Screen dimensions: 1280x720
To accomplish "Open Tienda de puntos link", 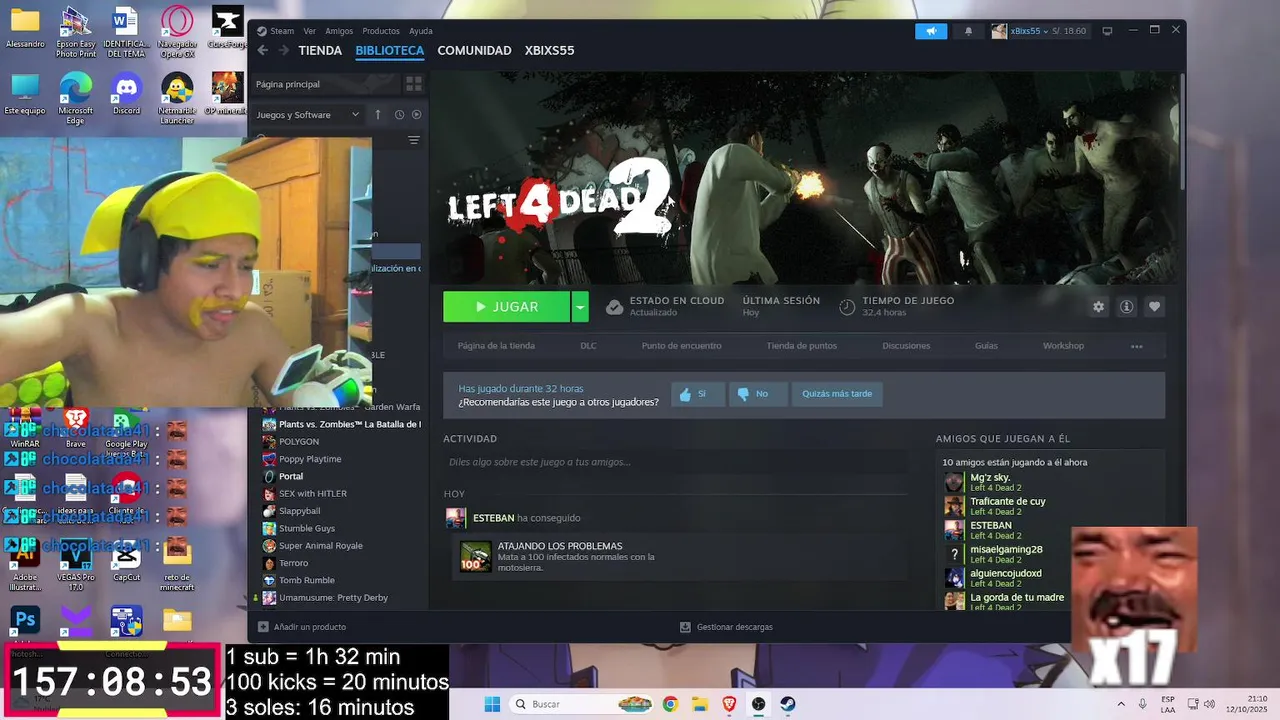I will (802, 346).
